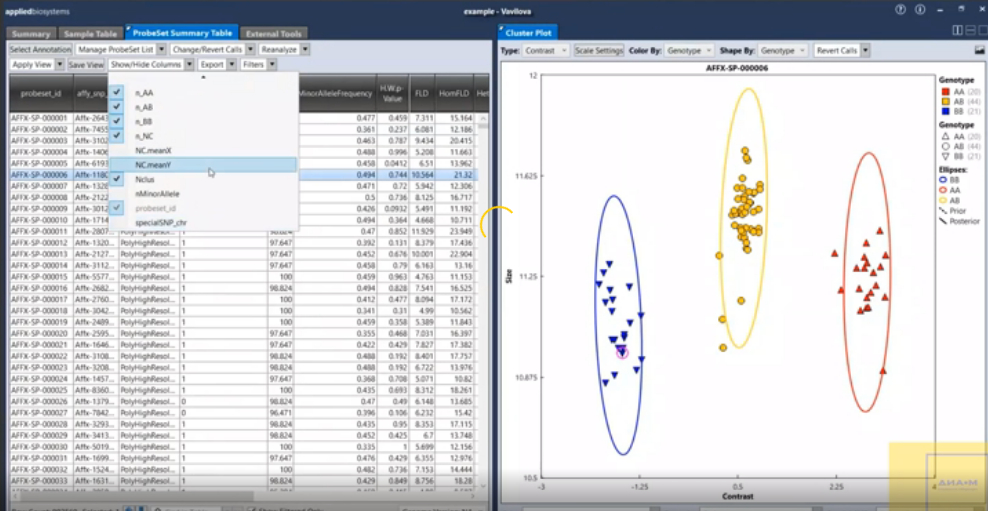This screenshot has width=988, height=511.
Task: Click the yellow AB ellipse legend icon
Action: click(944, 200)
